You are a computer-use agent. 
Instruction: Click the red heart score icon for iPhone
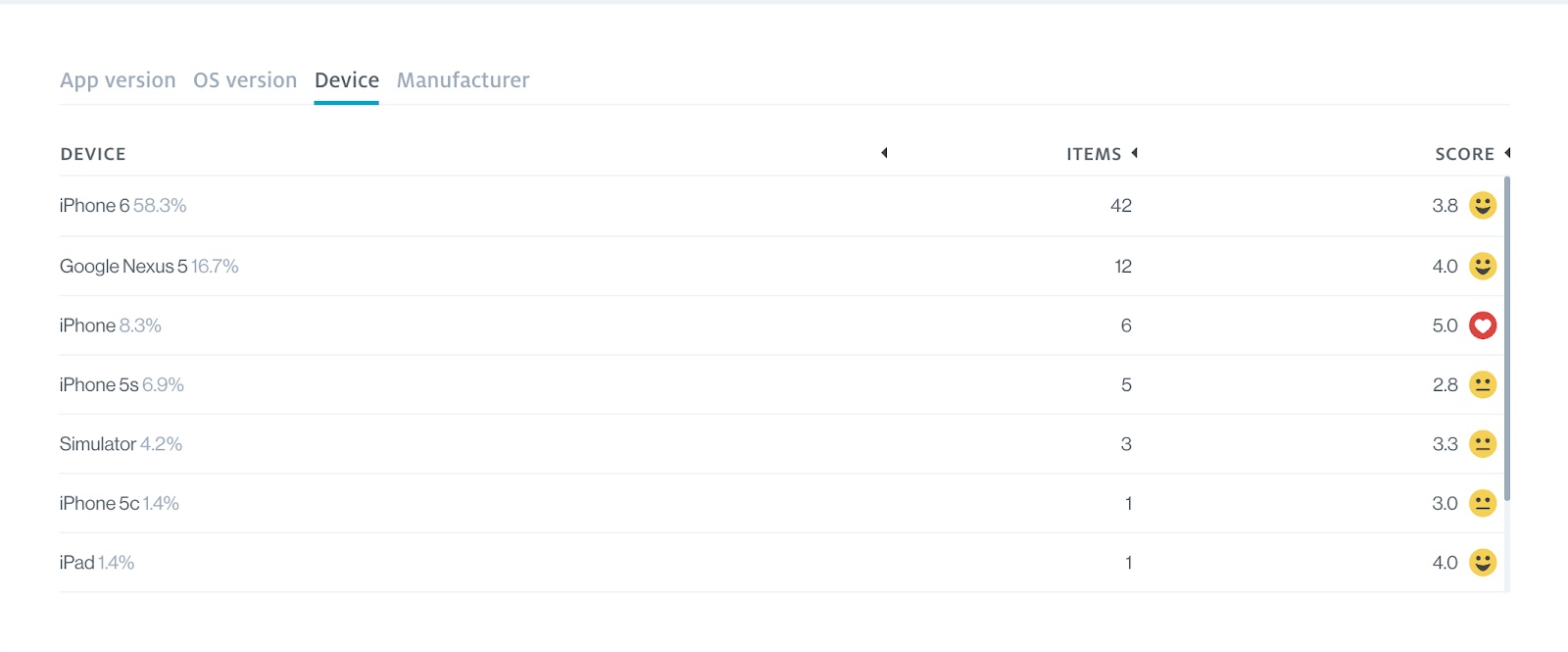pyautogui.click(x=1483, y=326)
